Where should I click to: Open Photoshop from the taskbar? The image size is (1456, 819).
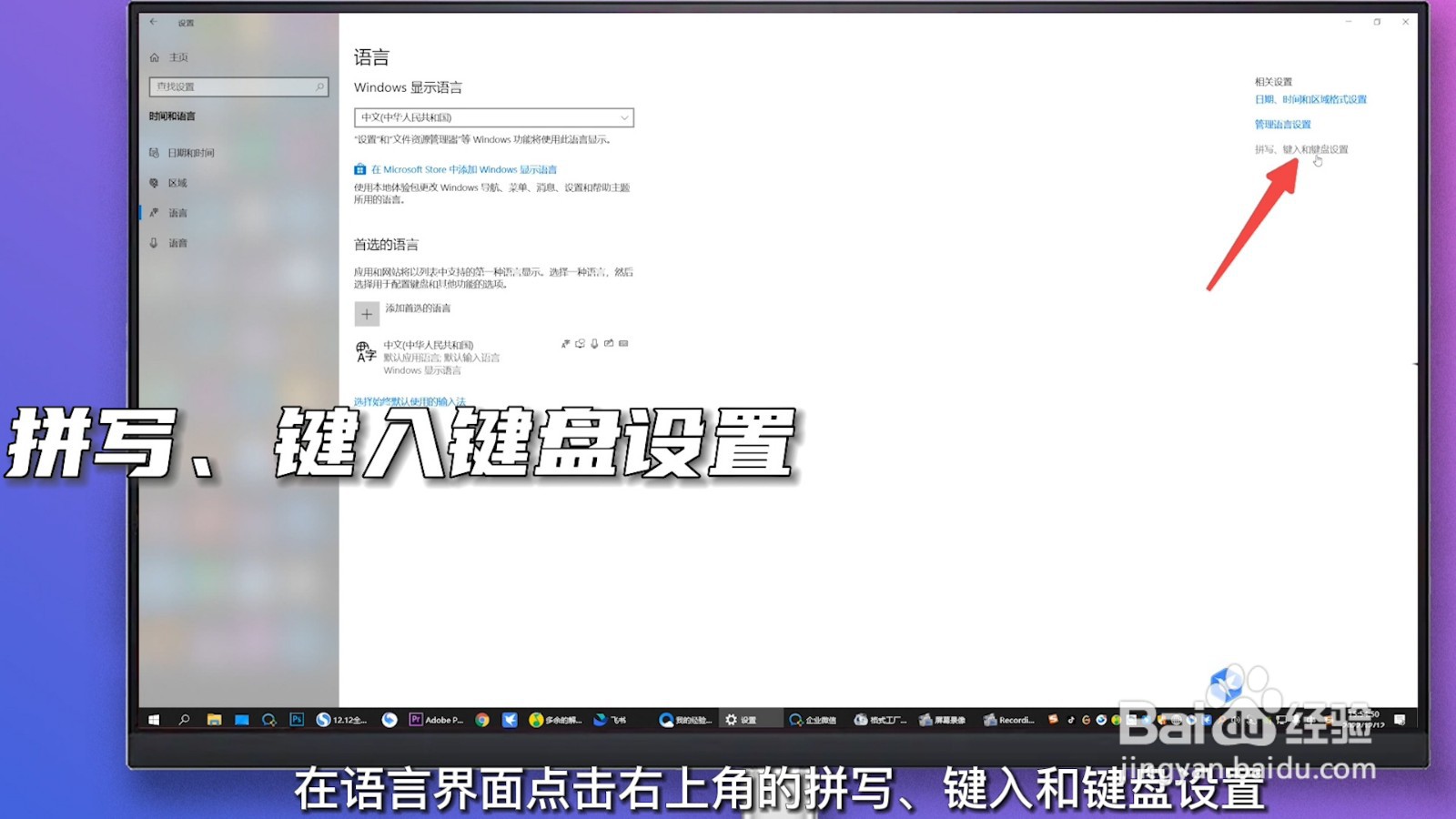click(297, 719)
